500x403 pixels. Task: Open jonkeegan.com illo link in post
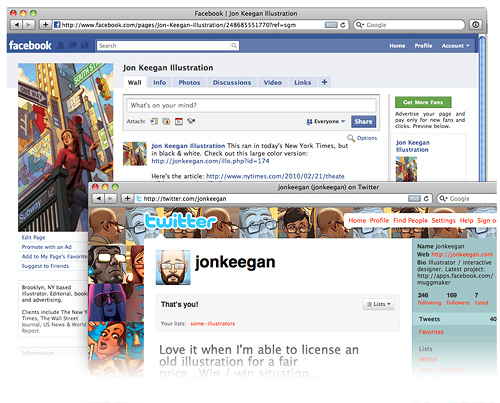pos(210,161)
